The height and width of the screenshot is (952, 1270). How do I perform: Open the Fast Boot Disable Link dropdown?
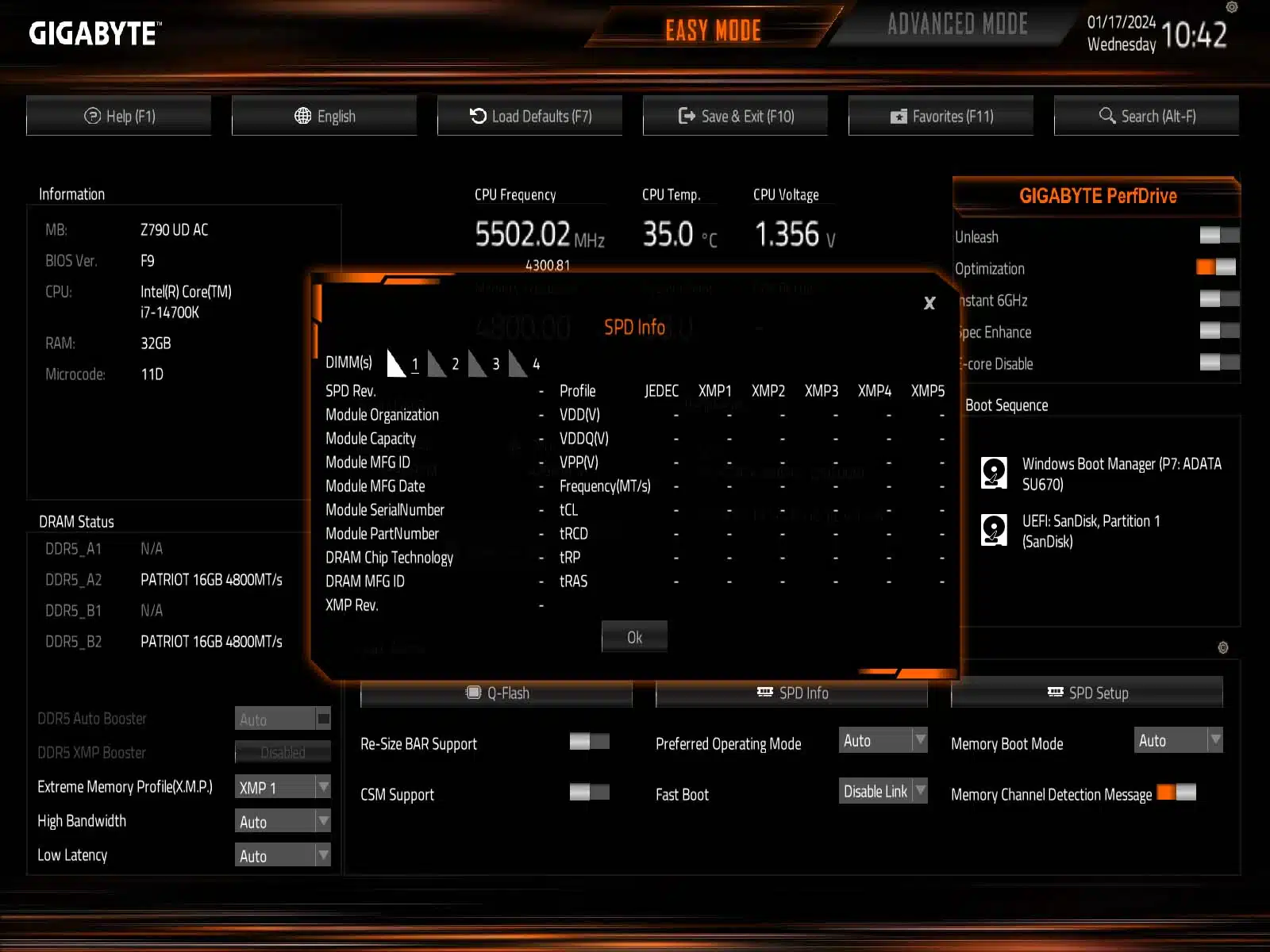click(883, 791)
